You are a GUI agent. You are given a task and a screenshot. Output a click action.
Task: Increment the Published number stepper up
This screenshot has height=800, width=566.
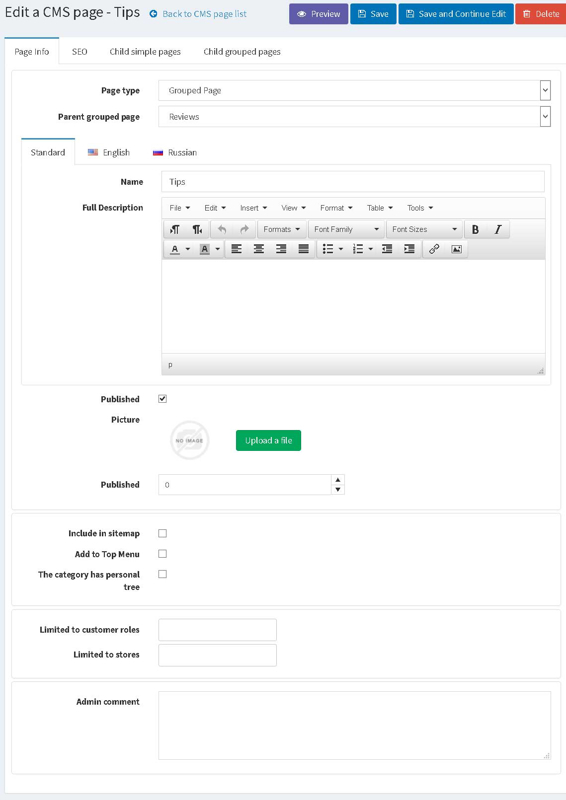pos(338,480)
